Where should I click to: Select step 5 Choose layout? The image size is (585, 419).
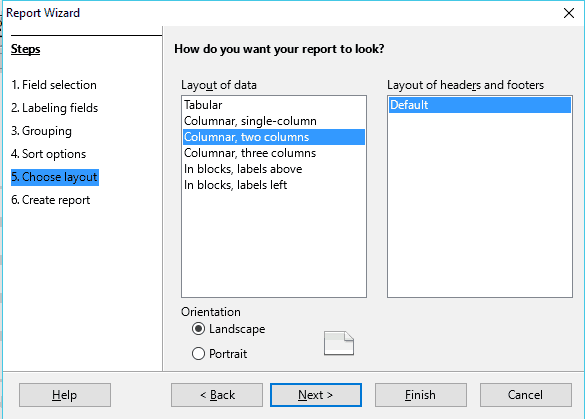pyautogui.click(x=54, y=177)
